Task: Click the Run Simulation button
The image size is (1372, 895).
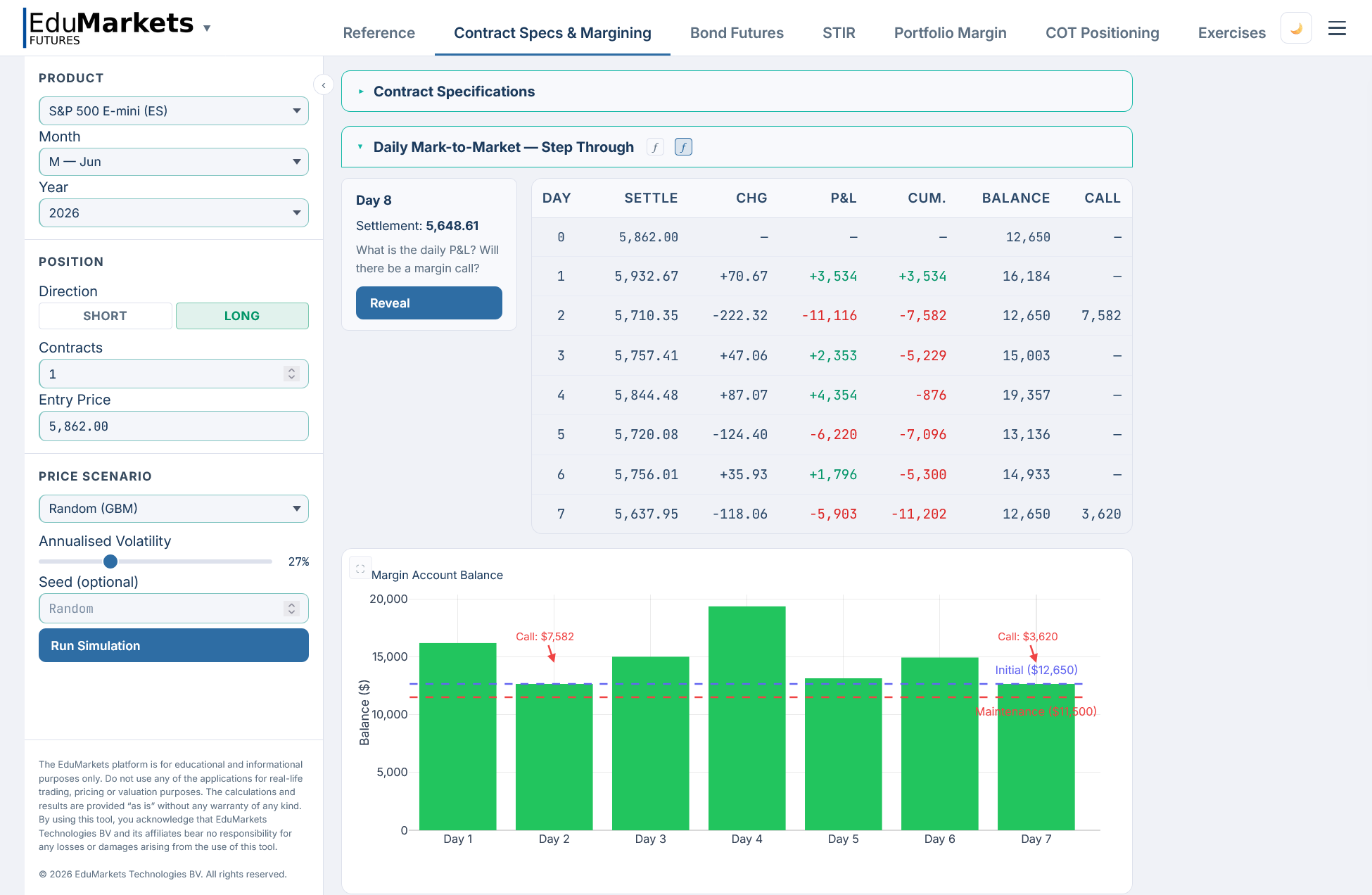Action: pos(173,645)
